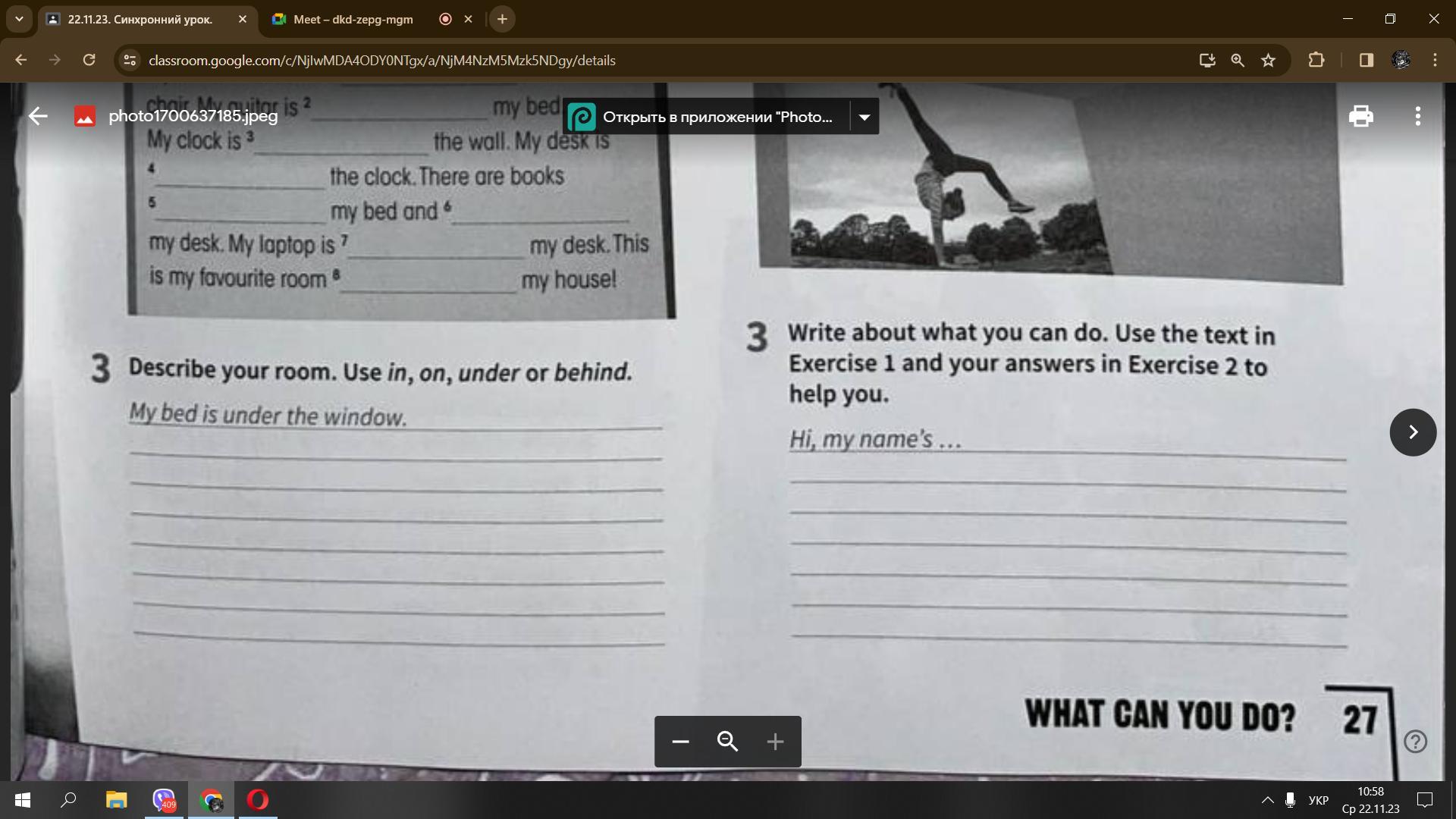
Task: Zoom out with the minus button
Action: click(680, 742)
